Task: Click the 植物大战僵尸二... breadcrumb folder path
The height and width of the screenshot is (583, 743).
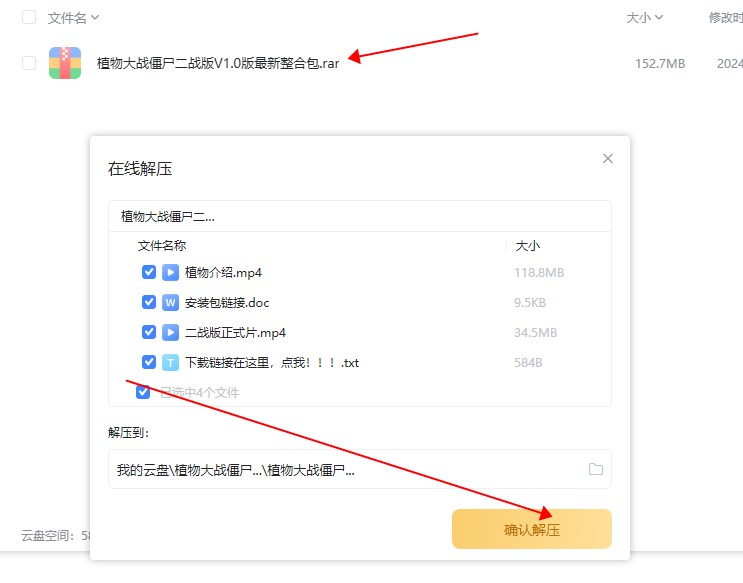Action: (168, 216)
